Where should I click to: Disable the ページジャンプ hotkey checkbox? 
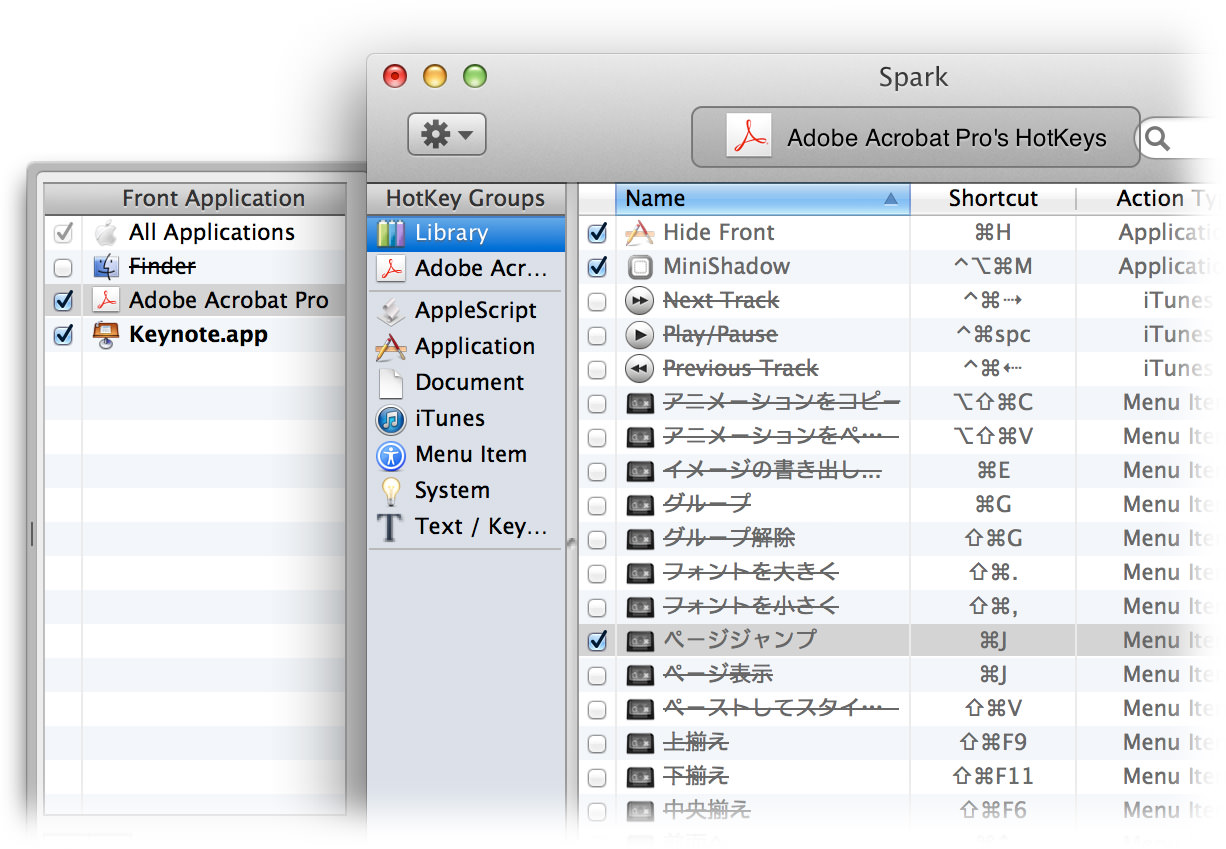click(x=597, y=641)
